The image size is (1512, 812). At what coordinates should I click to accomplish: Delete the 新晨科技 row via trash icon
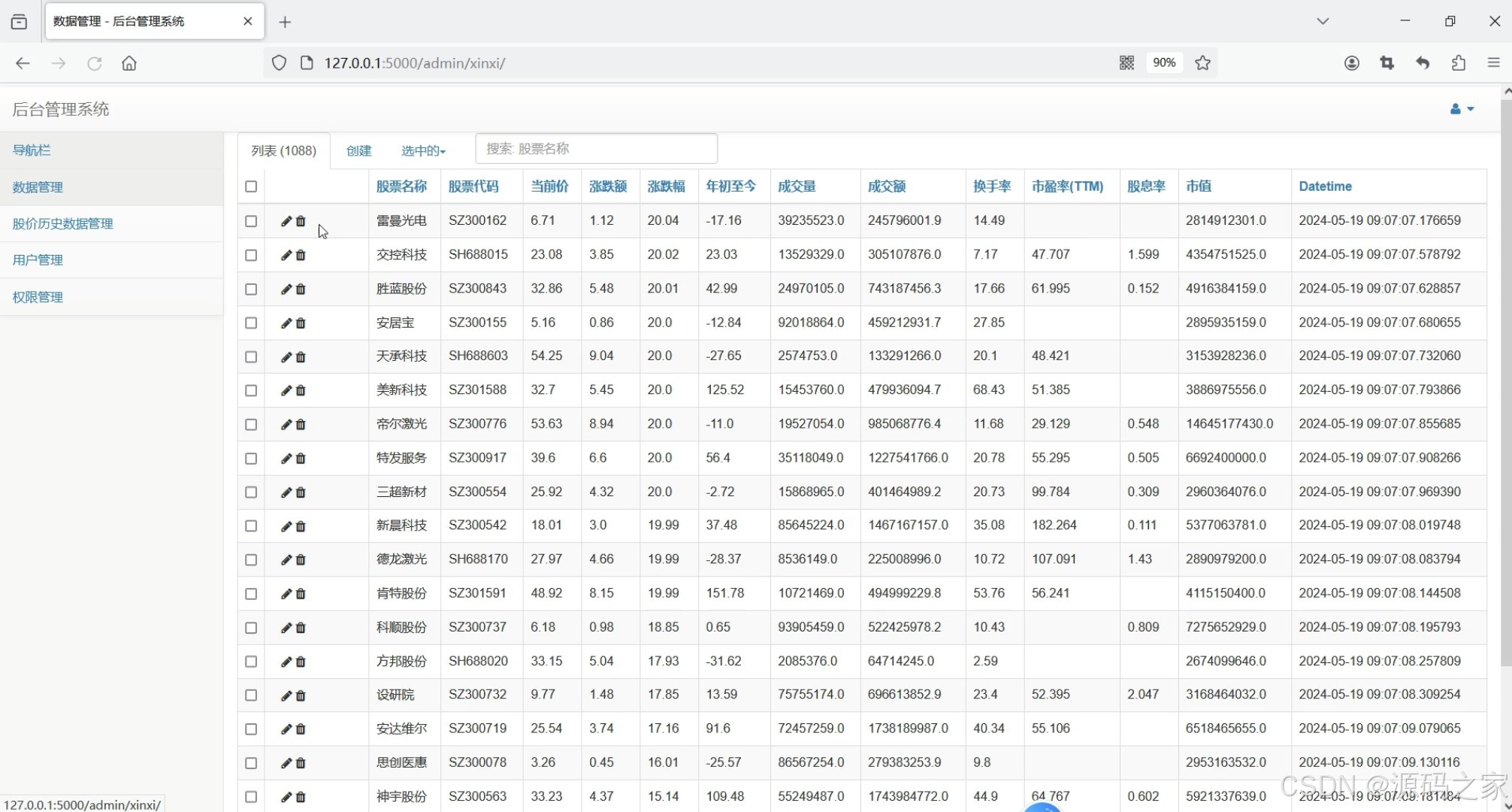(x=301, y=526)
